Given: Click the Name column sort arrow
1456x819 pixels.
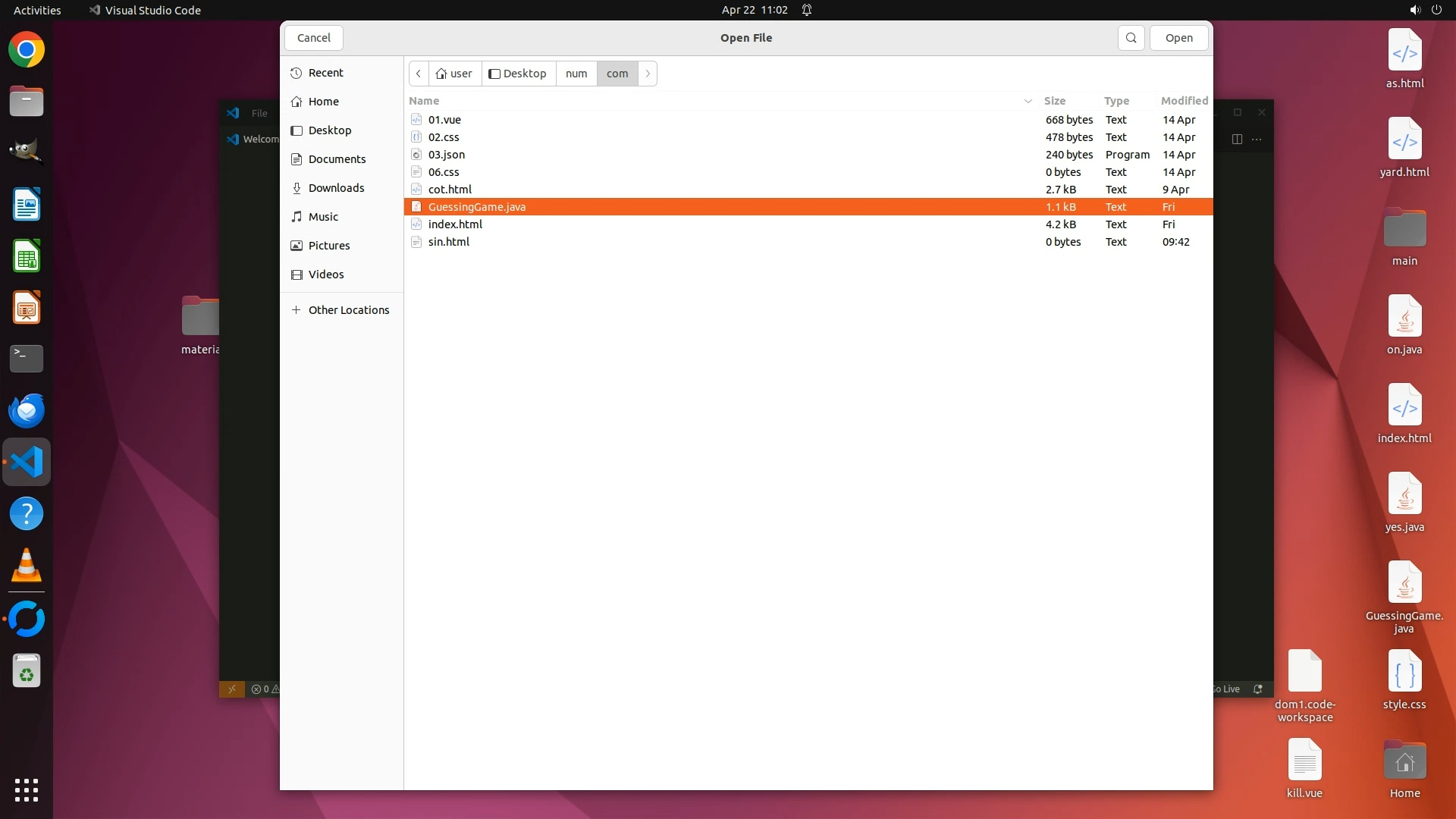Looking at the screenshot, I should pos(1028,101).
